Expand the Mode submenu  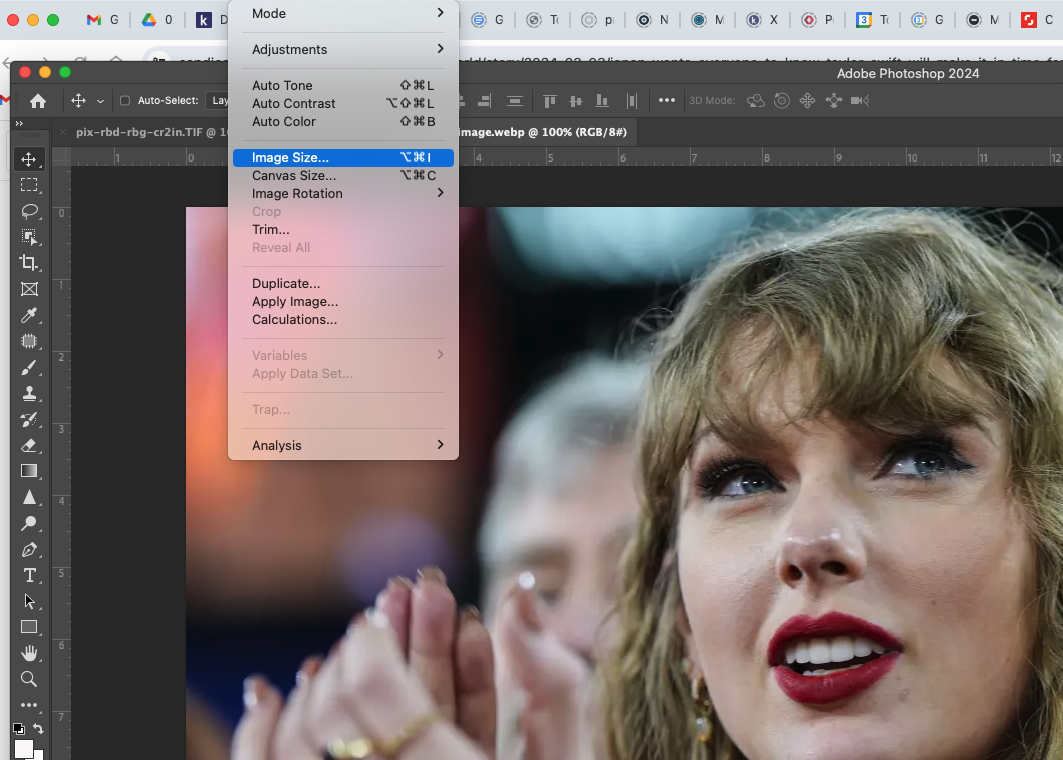pyautogui.click(x=343, y=13)
